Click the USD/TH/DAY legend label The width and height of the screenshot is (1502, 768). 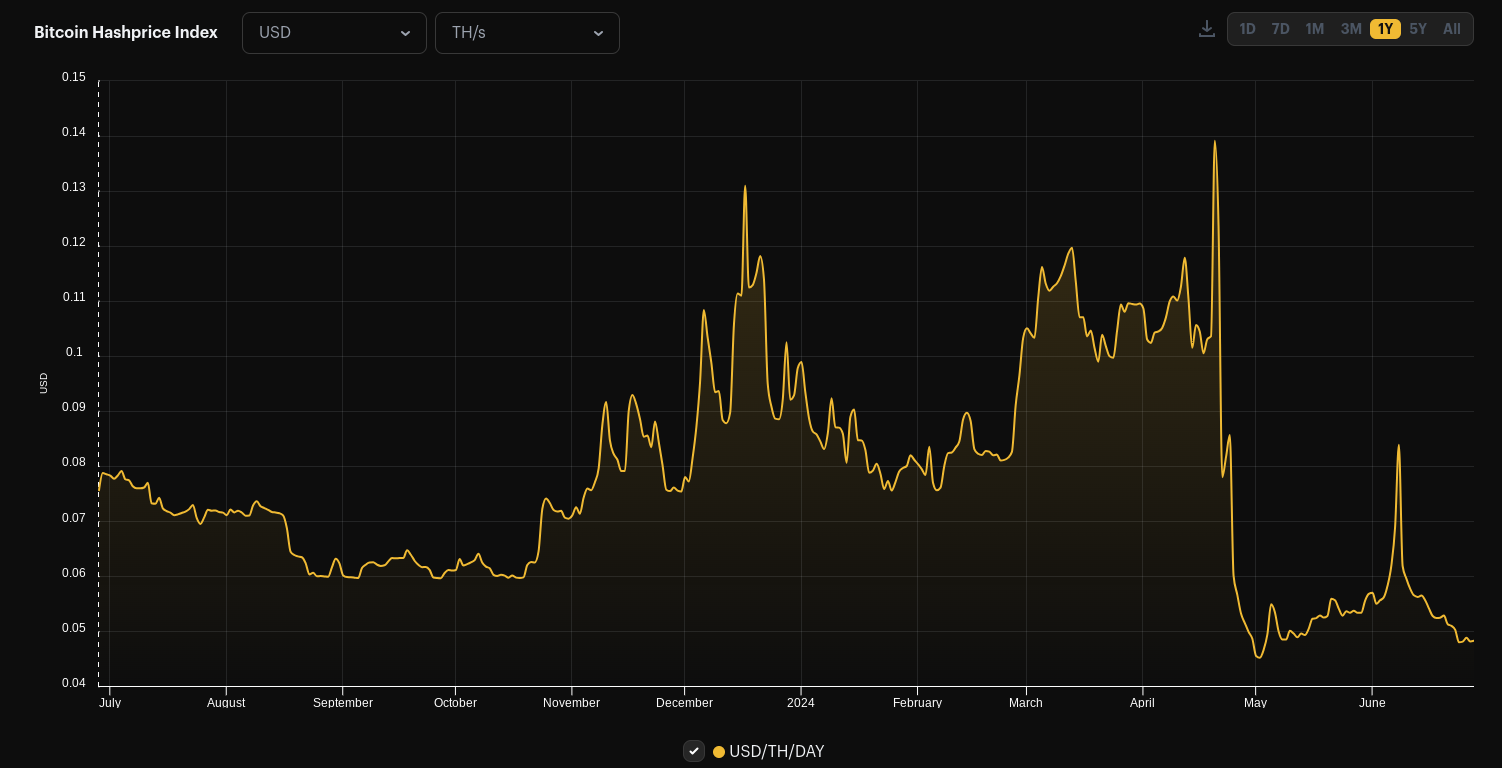click(x=776, y=751)
